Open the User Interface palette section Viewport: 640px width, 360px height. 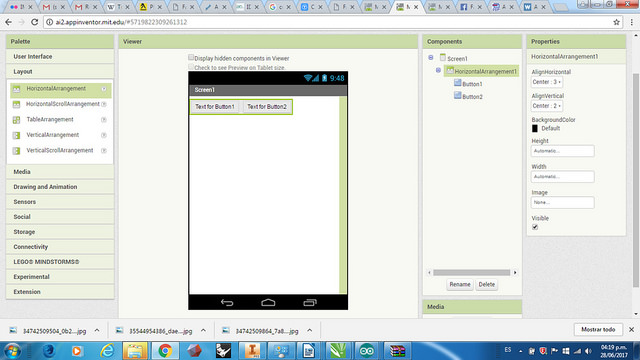60,57
